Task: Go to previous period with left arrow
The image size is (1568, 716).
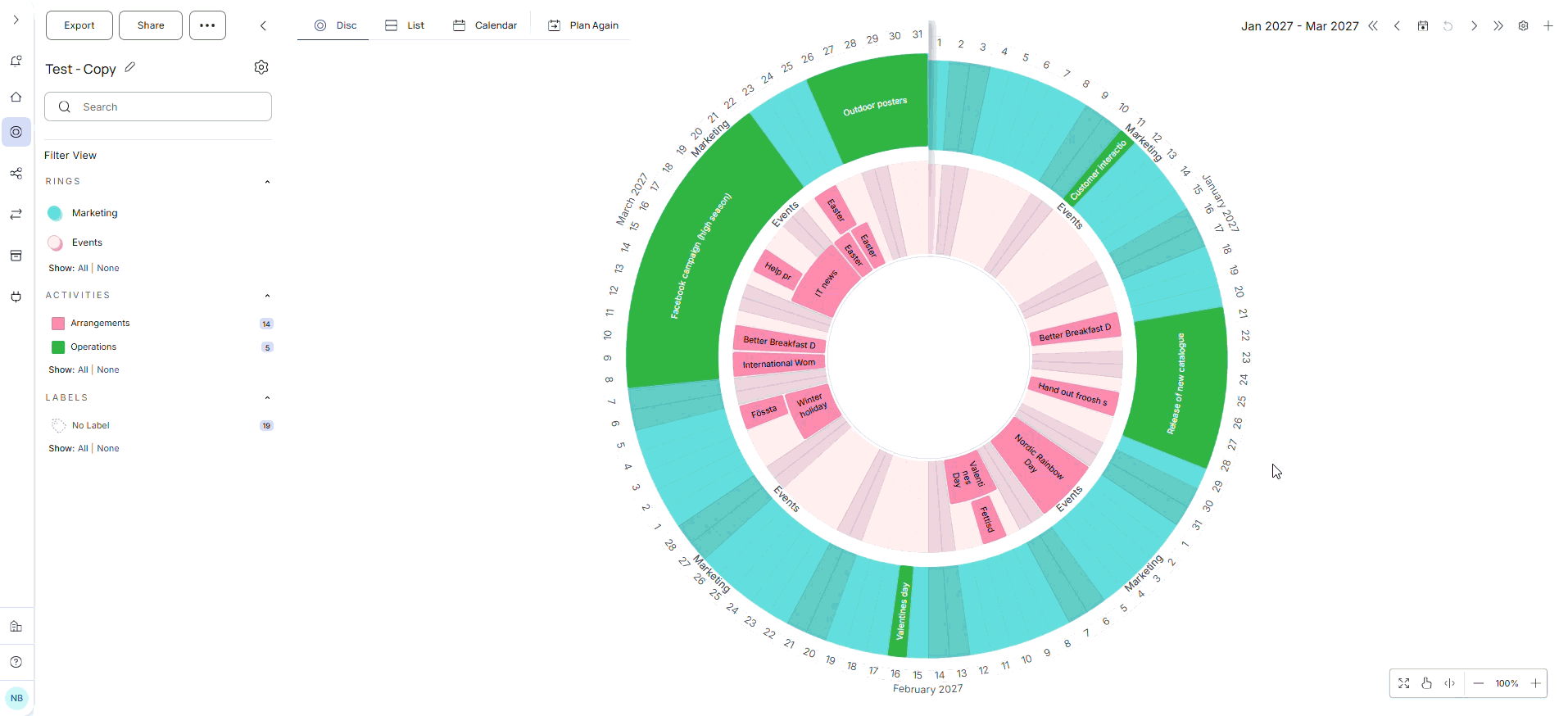Action: (1398, 26)
